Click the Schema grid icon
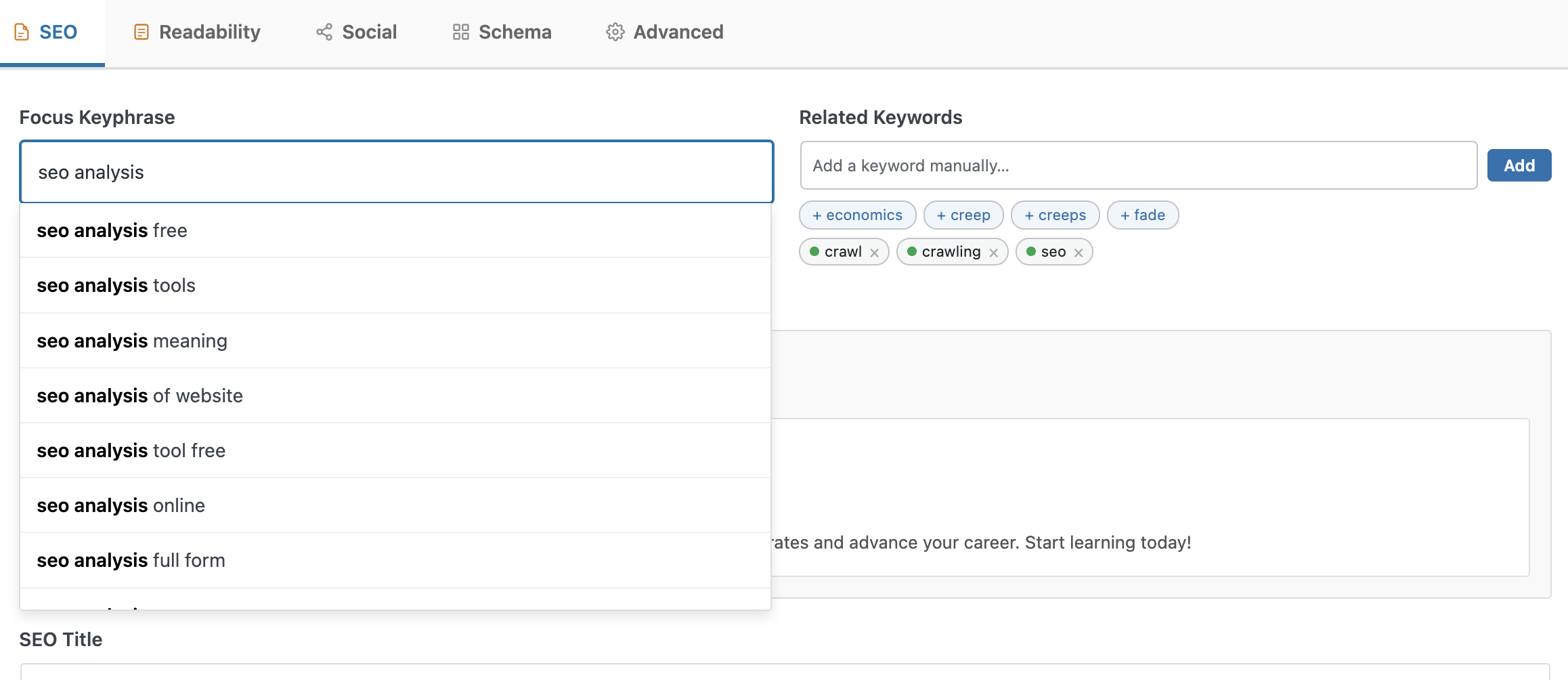The image size is (1568, 680). pos(460,31)
